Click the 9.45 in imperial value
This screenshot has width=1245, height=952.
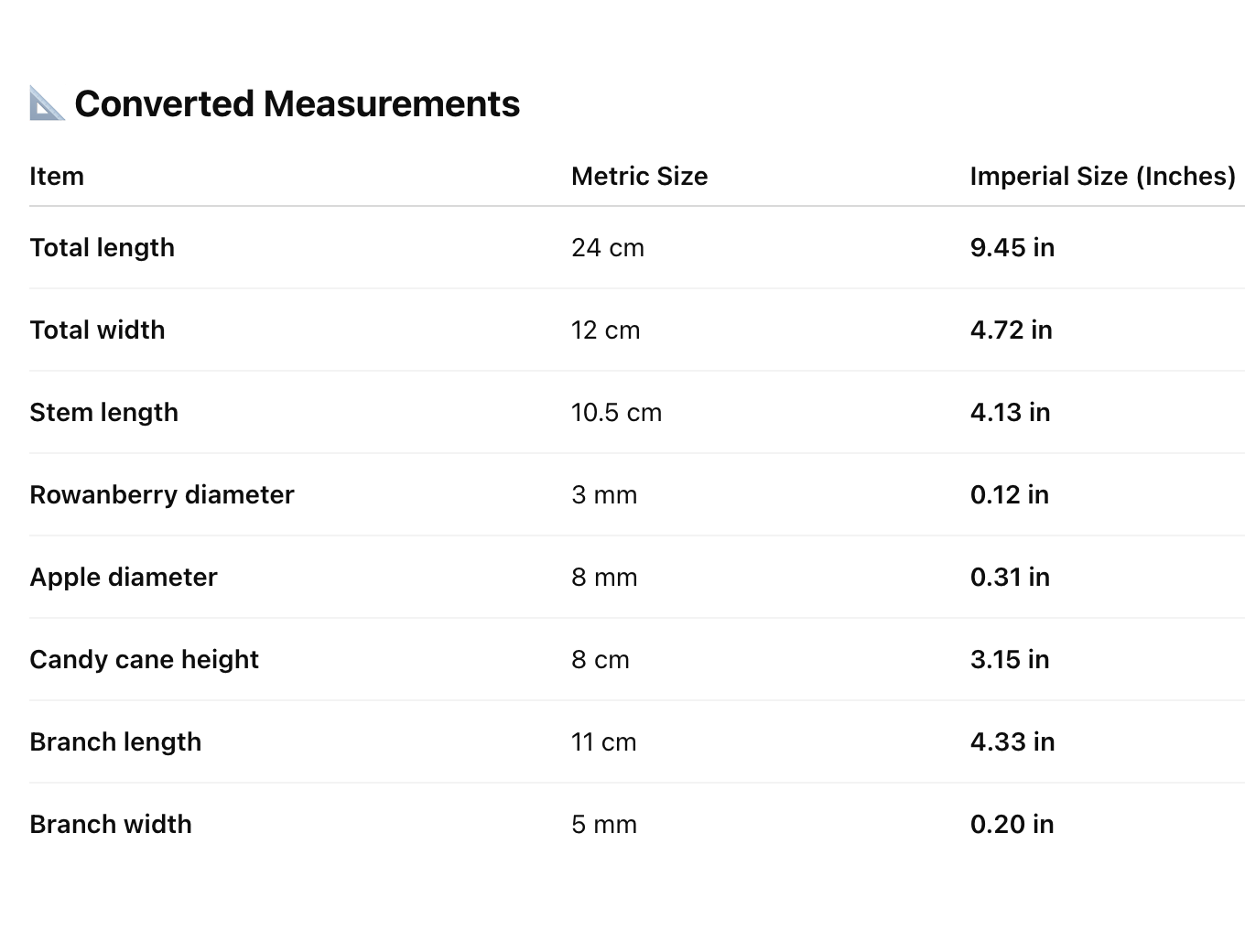click(x=1012, y=247)
